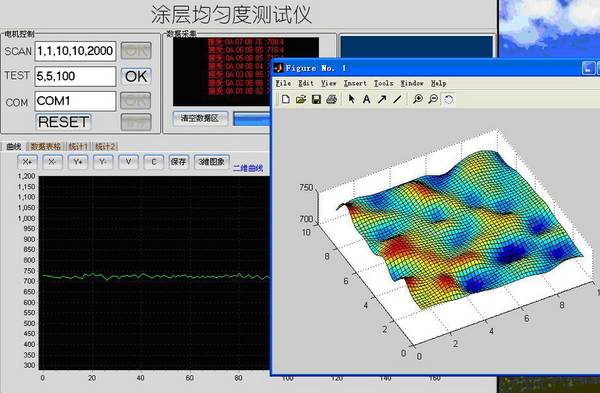
Task: Click the New Figure icon
Action: 285,99
